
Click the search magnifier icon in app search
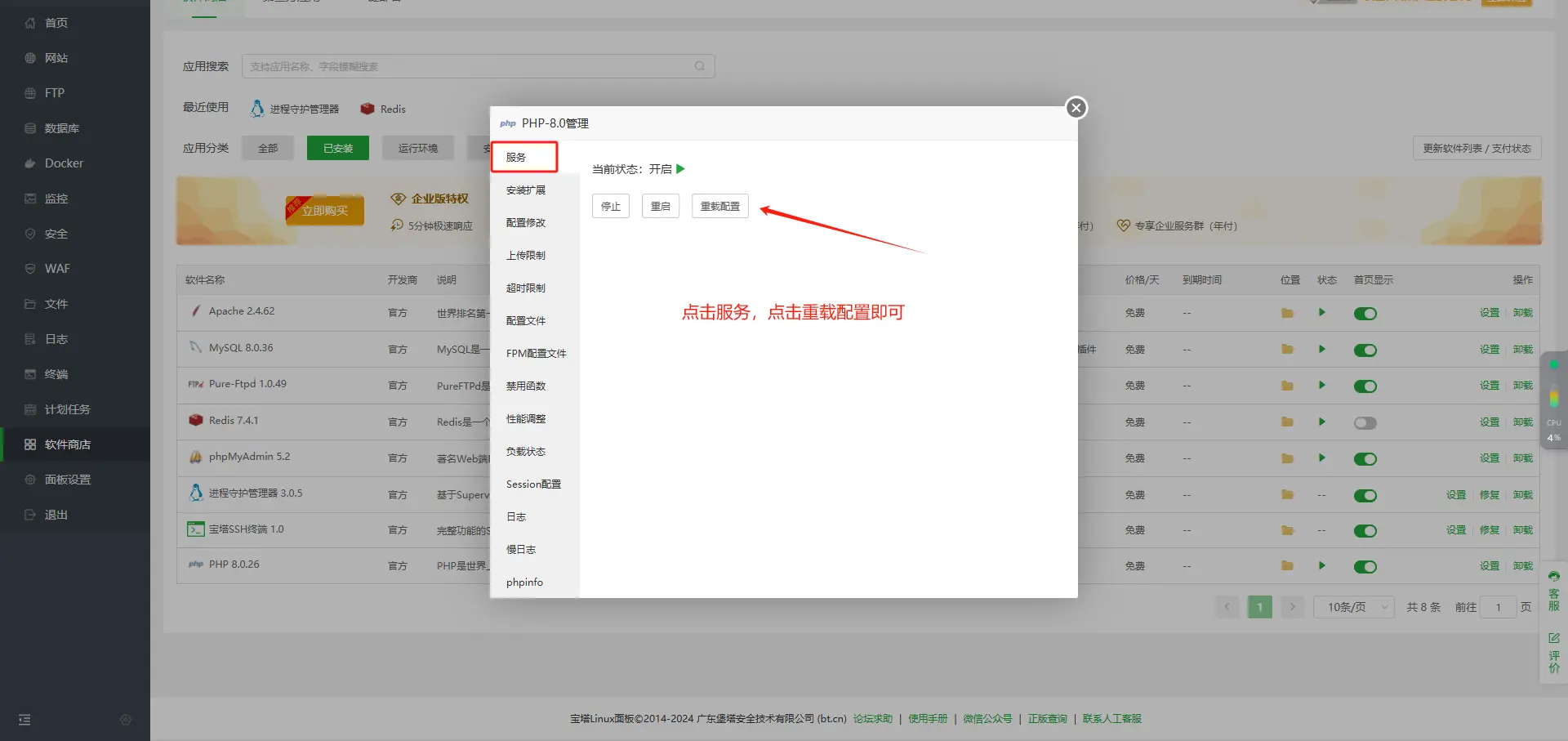(699, 66)
